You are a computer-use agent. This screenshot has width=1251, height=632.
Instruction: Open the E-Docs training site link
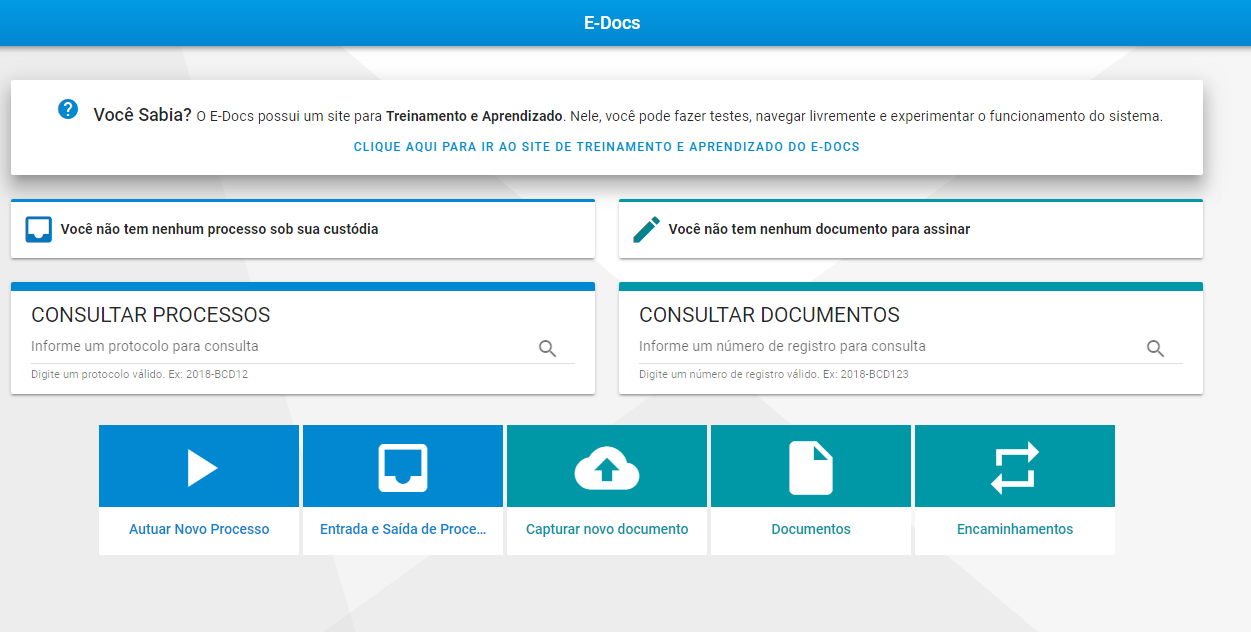coord(605,146)
